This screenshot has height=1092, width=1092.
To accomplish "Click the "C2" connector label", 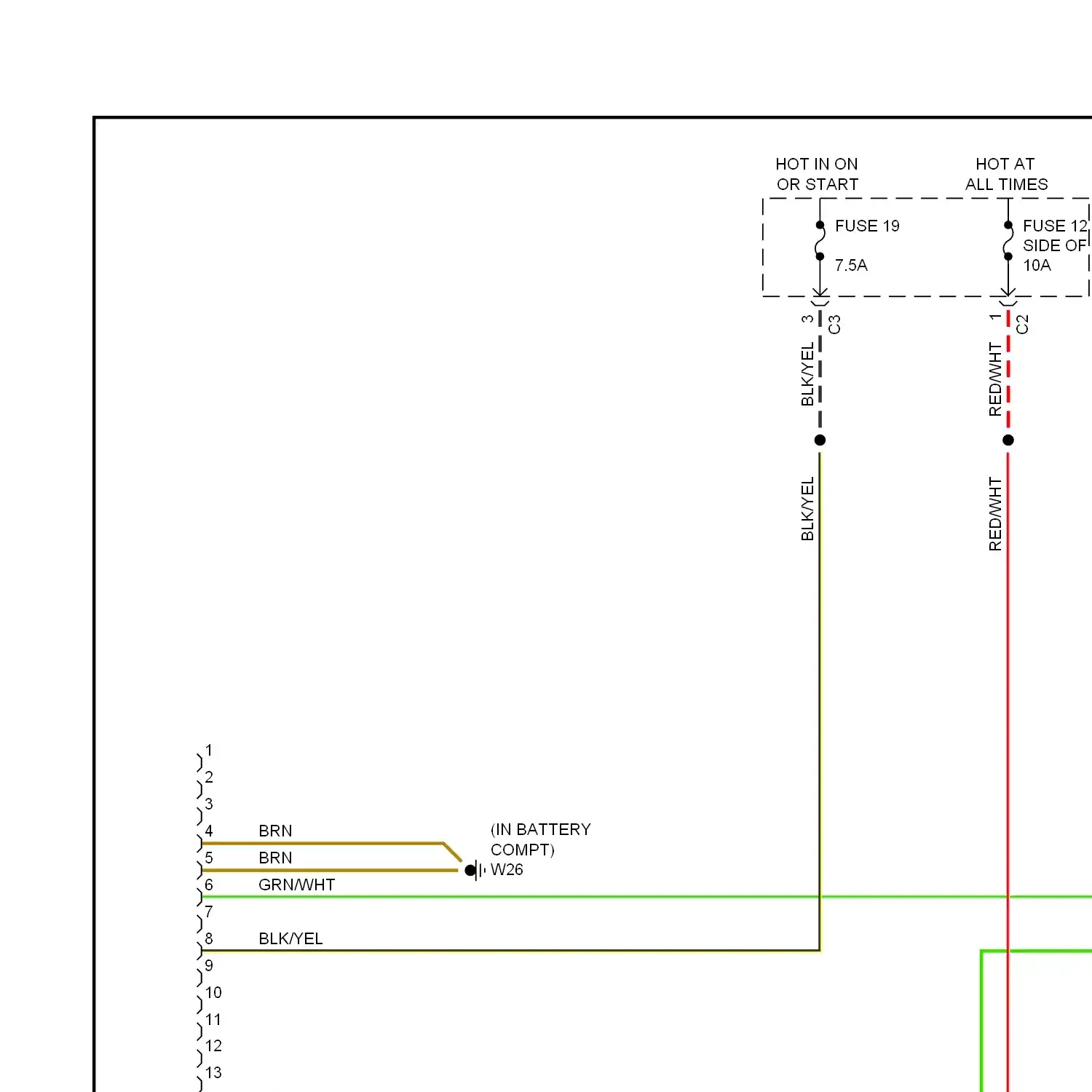I will click(1022, 324).
